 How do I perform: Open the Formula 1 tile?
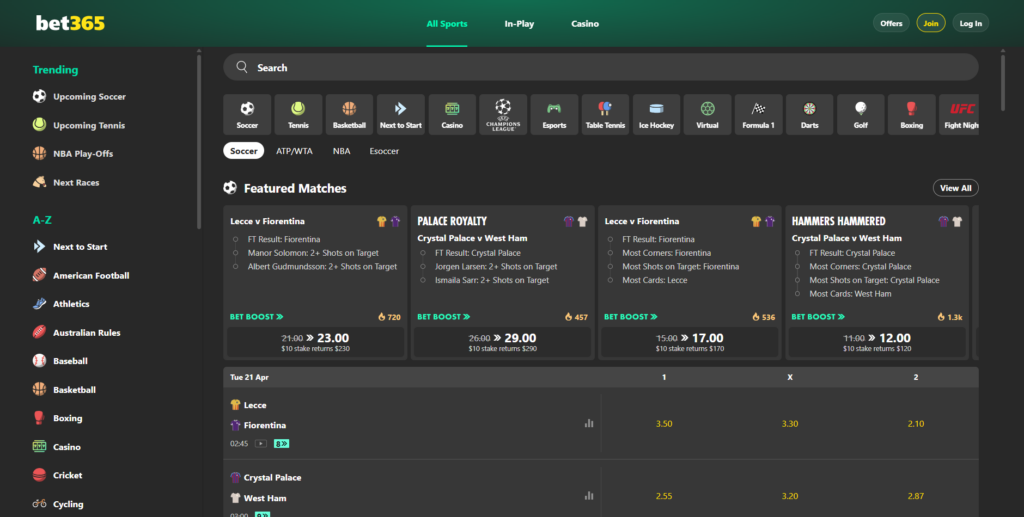coord(758,114)
